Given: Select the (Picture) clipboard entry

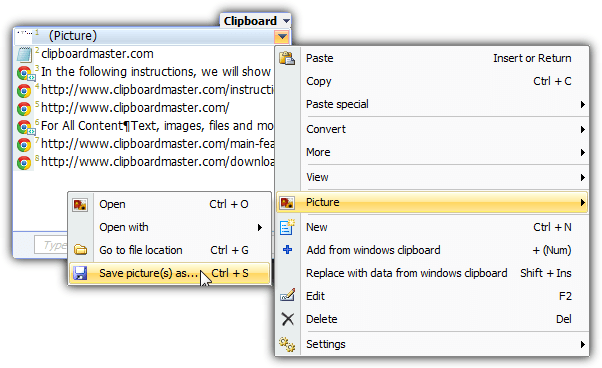Looking at the screenshot, I should coord(152,36).
